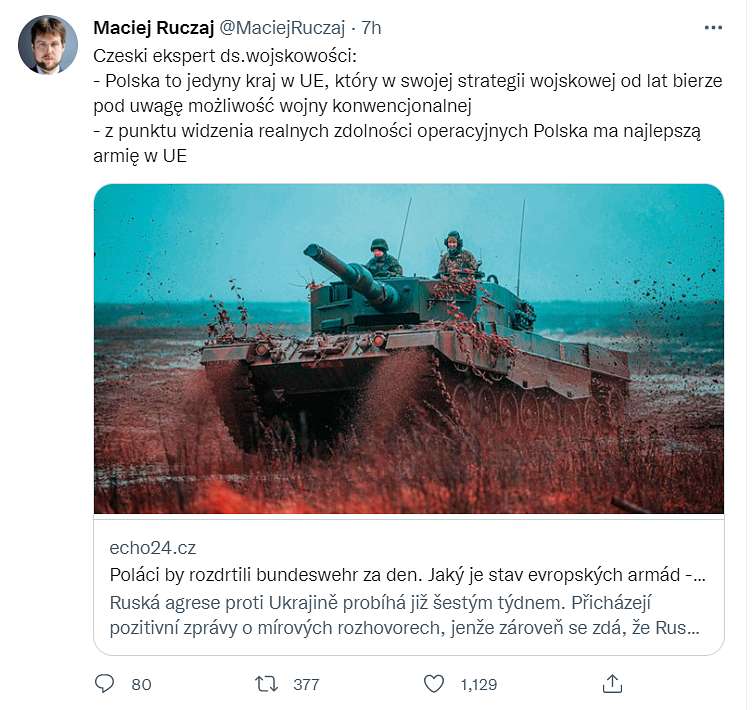
Task: View the 377 retweets count
Action: click(x=306, y=684)
